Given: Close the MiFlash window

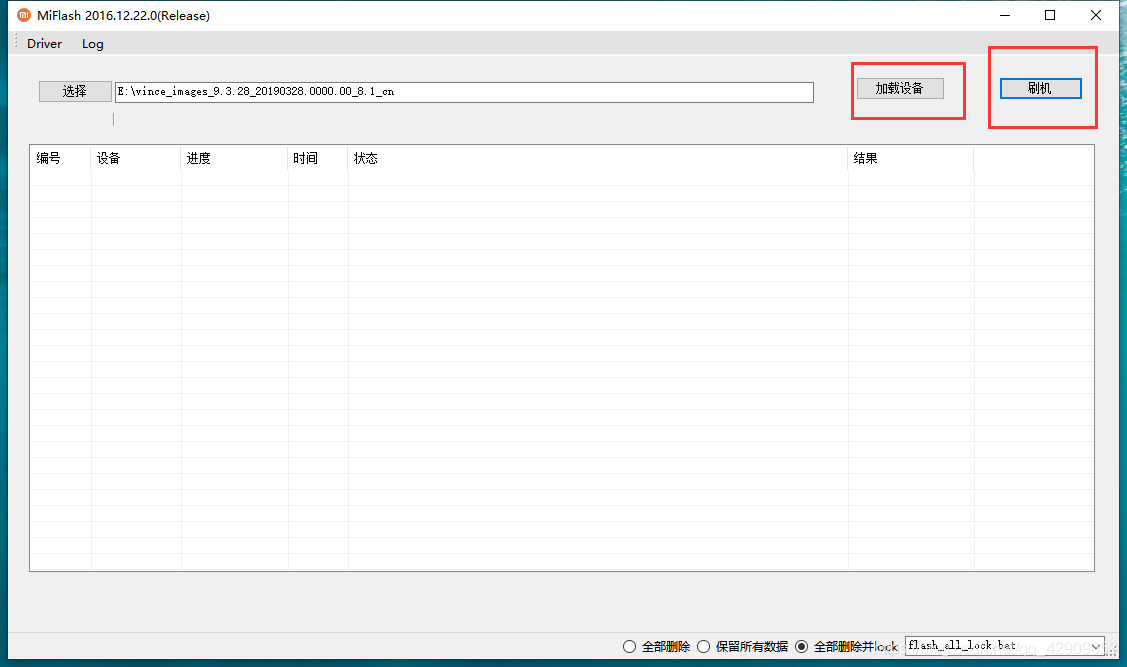Looking at the screenshot, I should (1095, 15).
